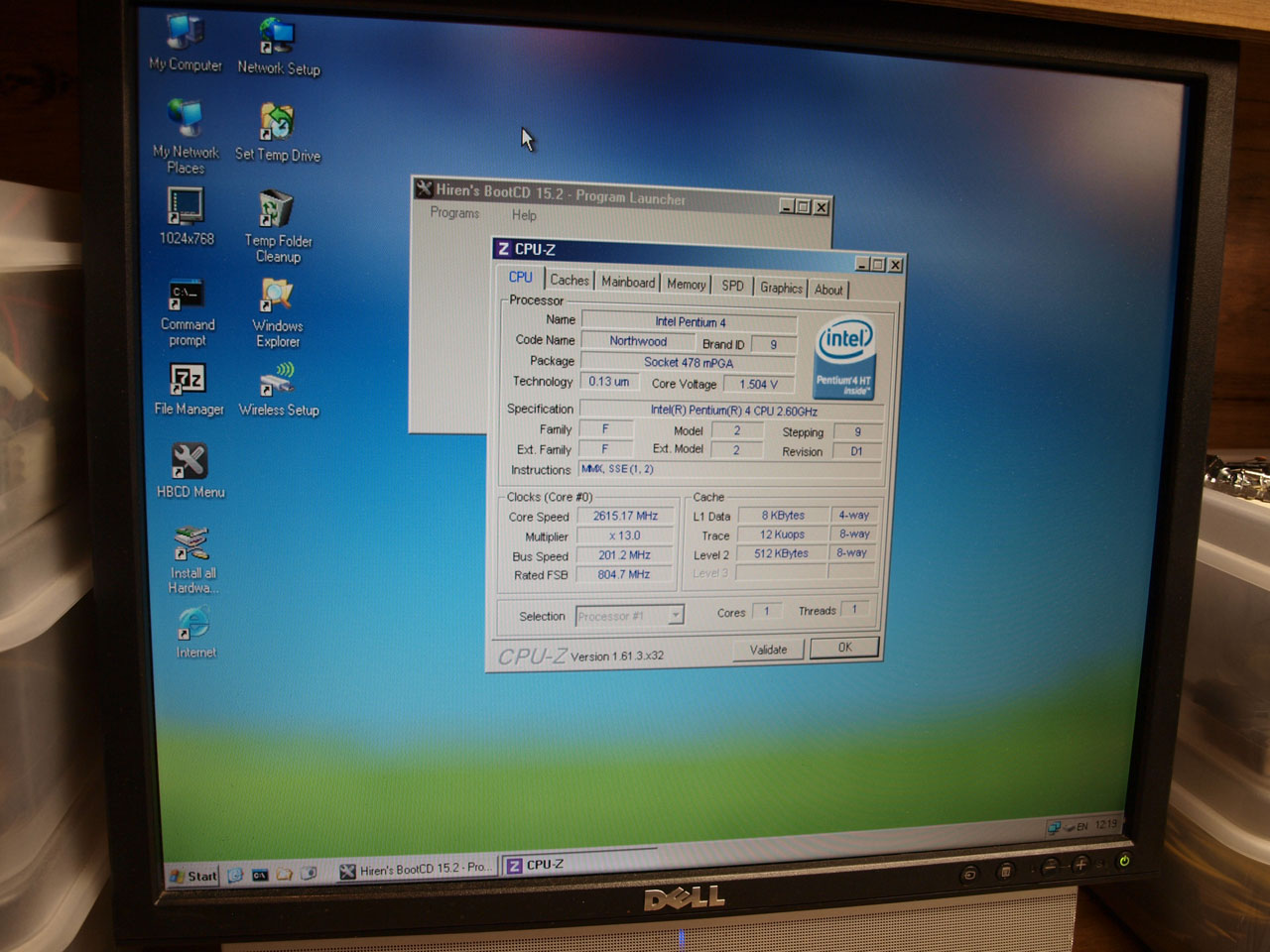Click the 12:19 clock in the tray
1270x952 pixels.
click(1106, 825)
